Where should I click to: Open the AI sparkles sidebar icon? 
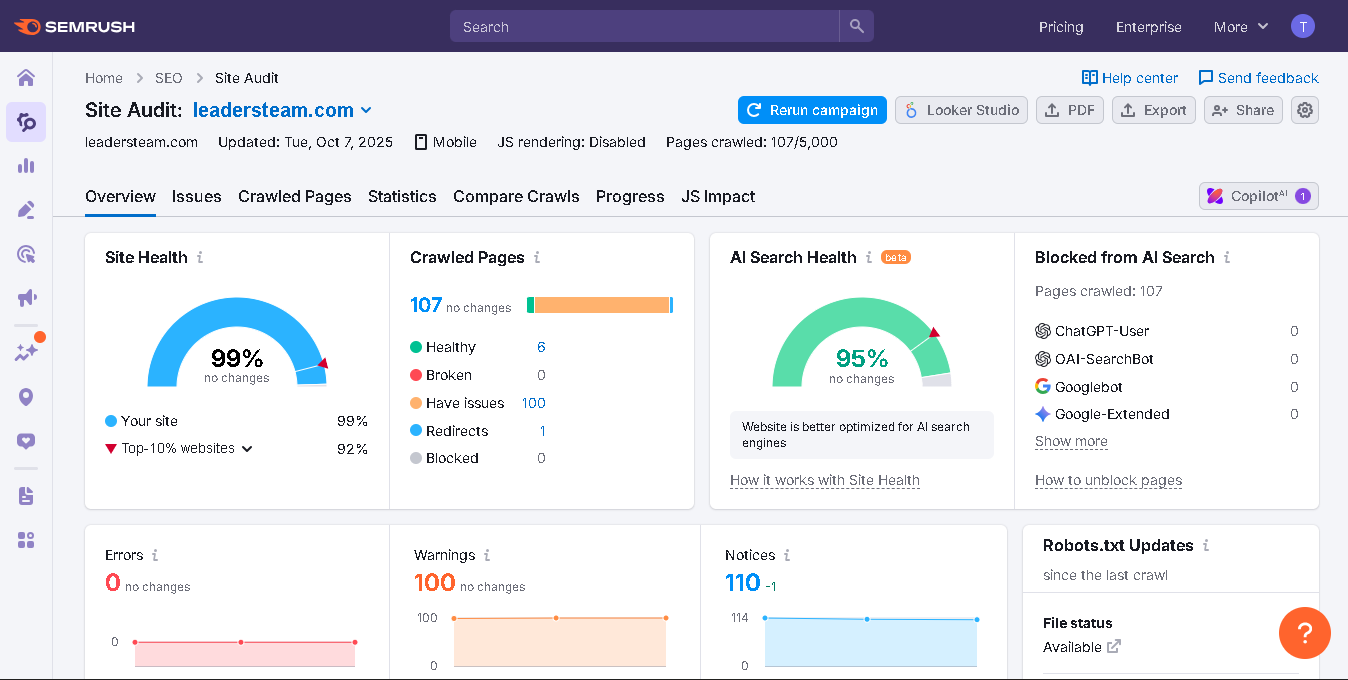[26, 352]
